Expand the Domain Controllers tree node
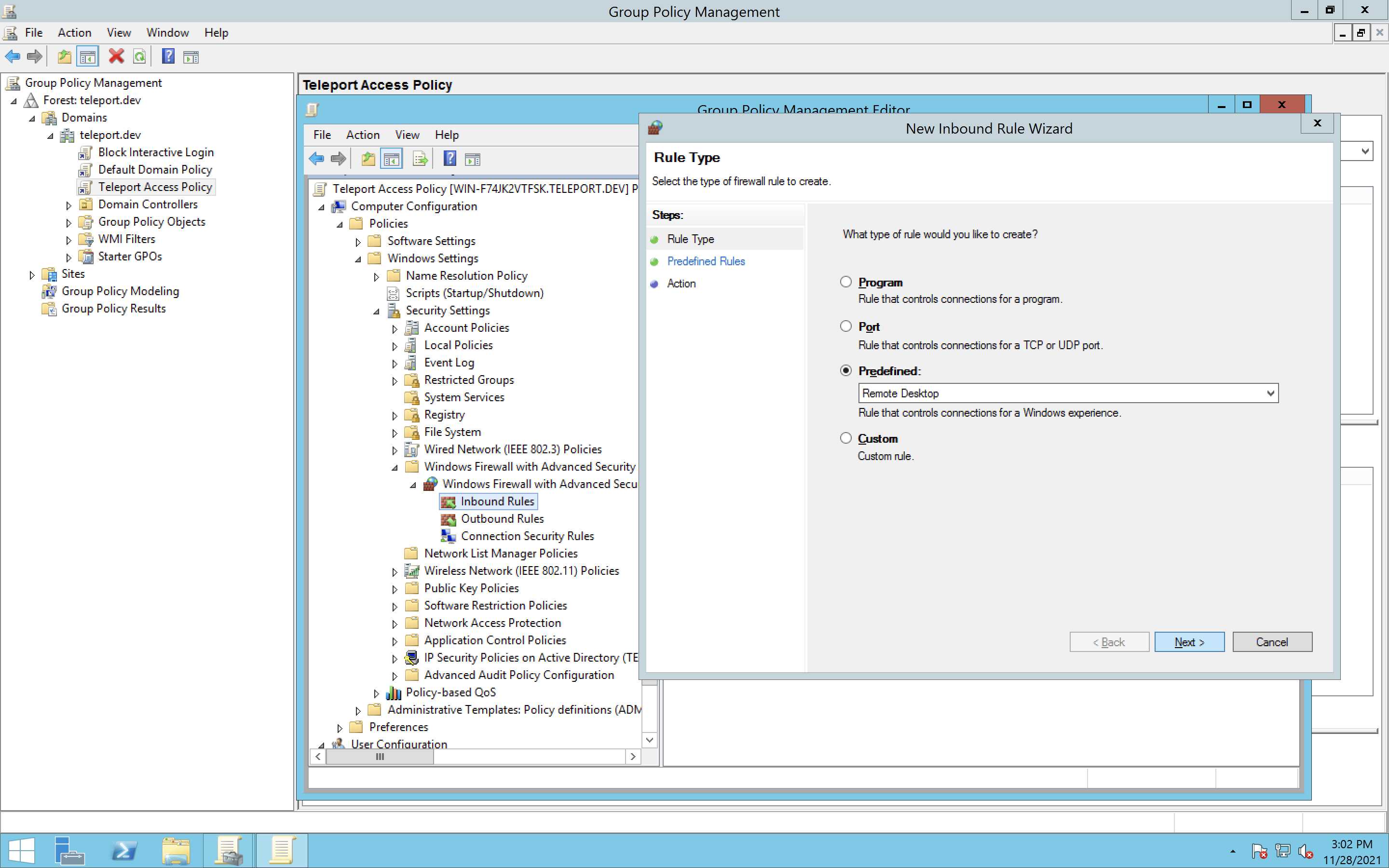This screenshot has height=868, width=1389. coord(69,205)
